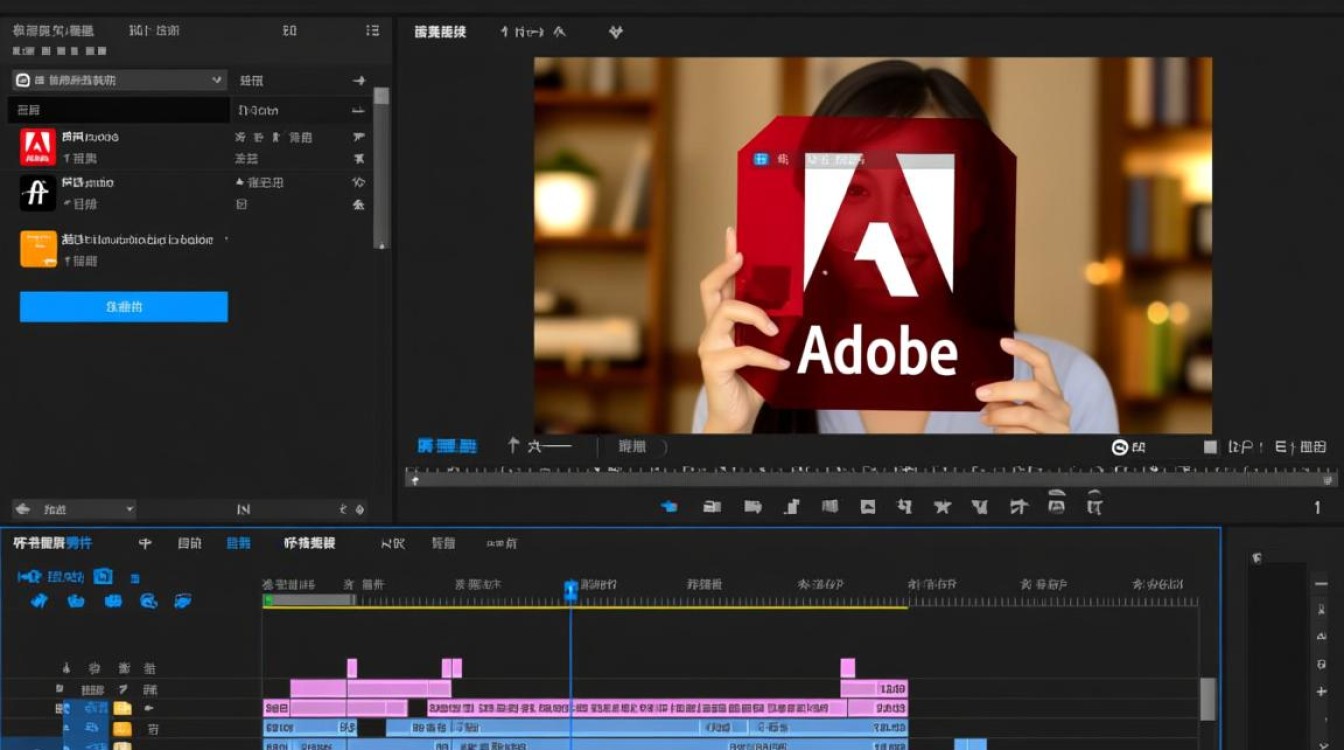Click the green marker at the start of the timeline

[x=268, y=600]
